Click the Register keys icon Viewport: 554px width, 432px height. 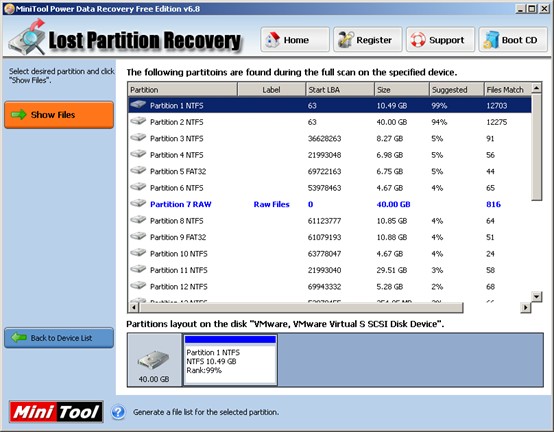345,40
